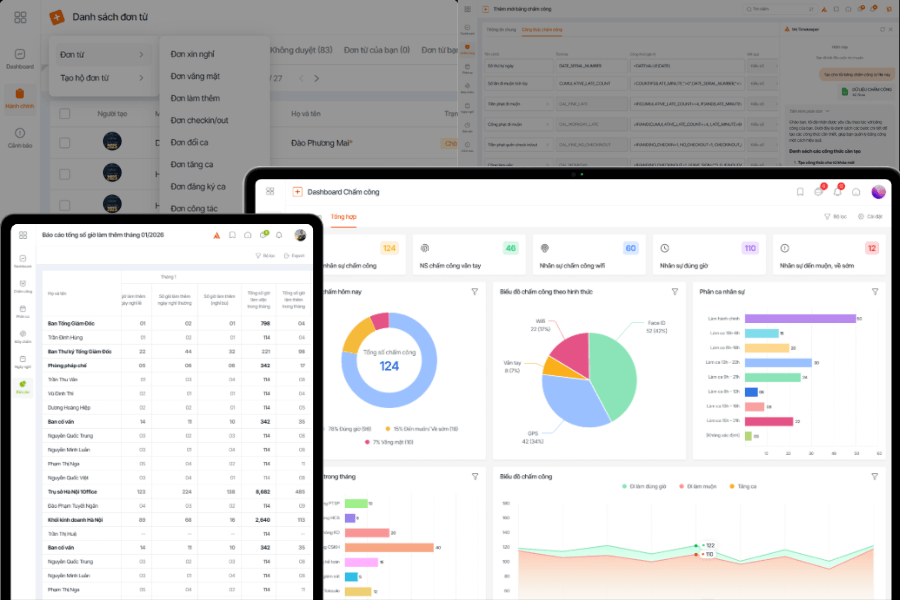This screenshot has height=600, width=900.
Task: Expand the Đơn từ submenu arrow
Action: pyautogui.click(x=141, y=54)
